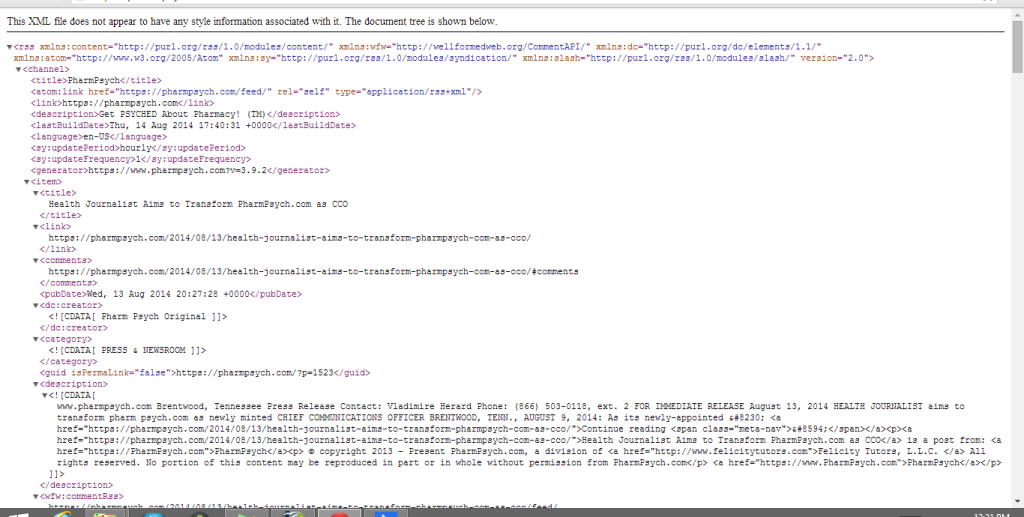Collapse the CDATA block triangle inside description
This screenshot has width=1024, height=517.
44,396
